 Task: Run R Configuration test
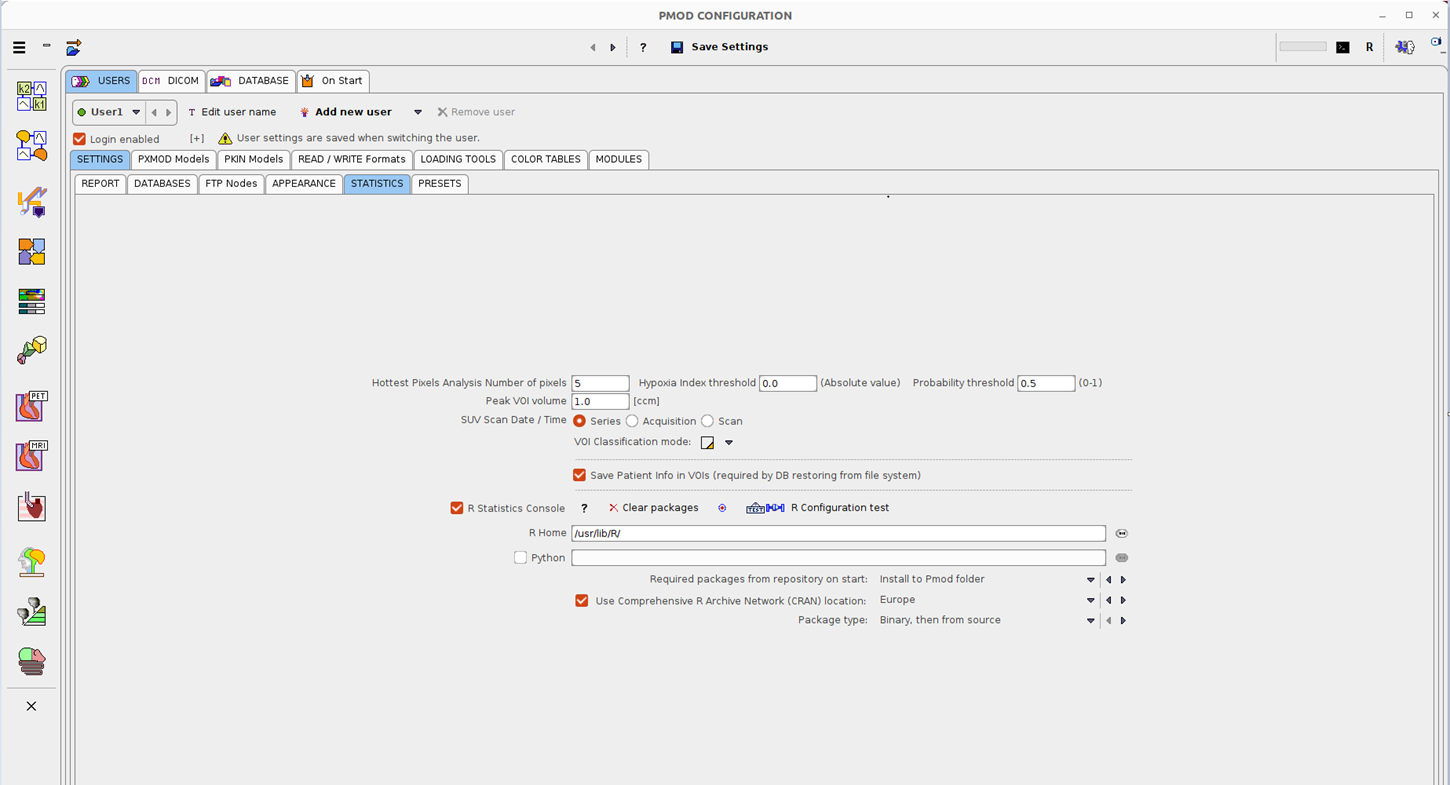[818, 508]
